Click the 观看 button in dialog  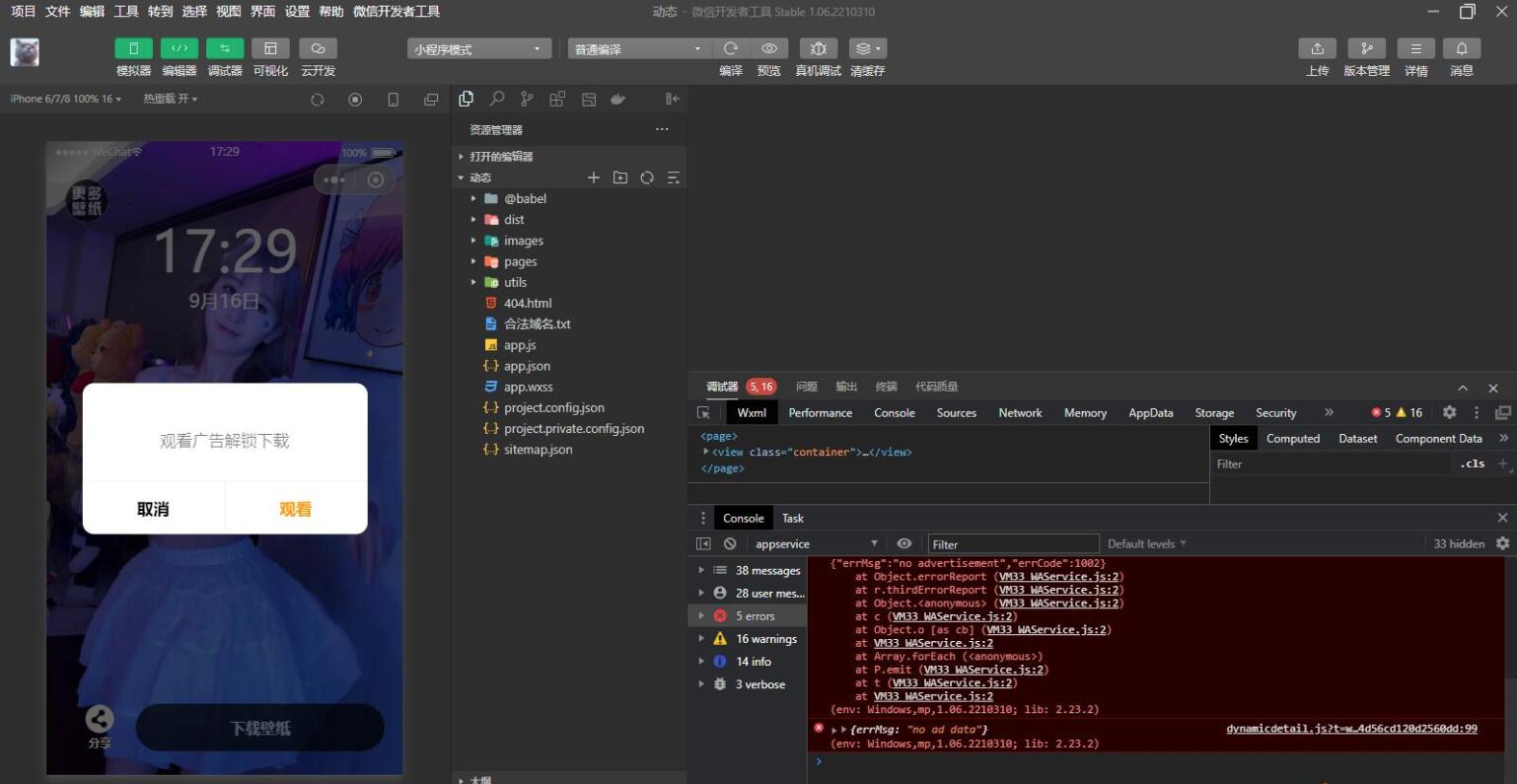point(295,509)
